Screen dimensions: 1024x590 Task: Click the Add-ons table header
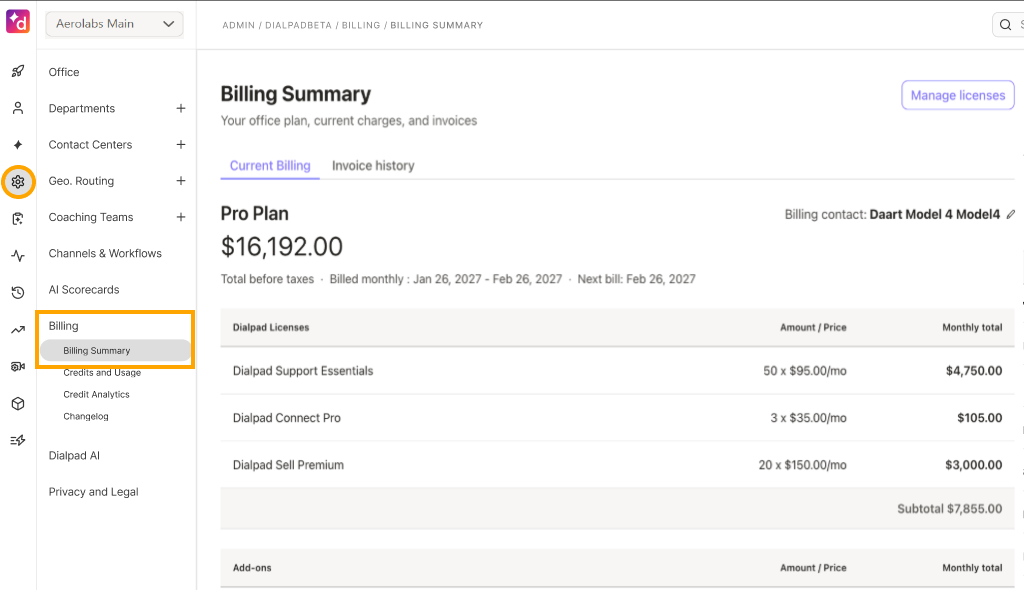tap(252, 568)
